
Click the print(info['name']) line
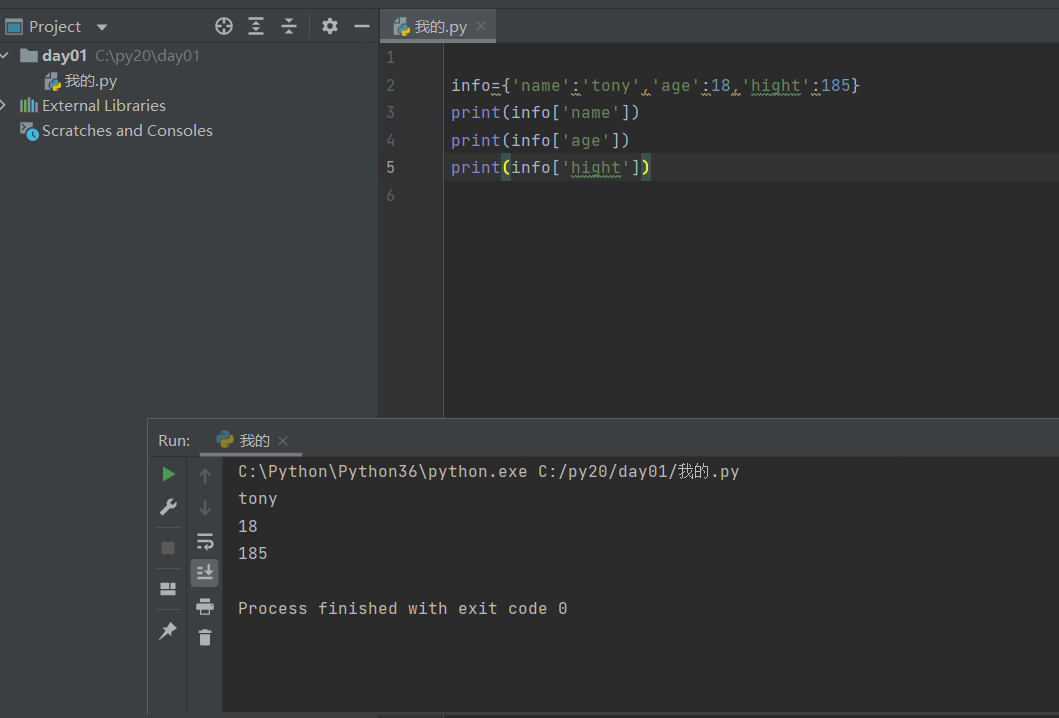point(545,112)
